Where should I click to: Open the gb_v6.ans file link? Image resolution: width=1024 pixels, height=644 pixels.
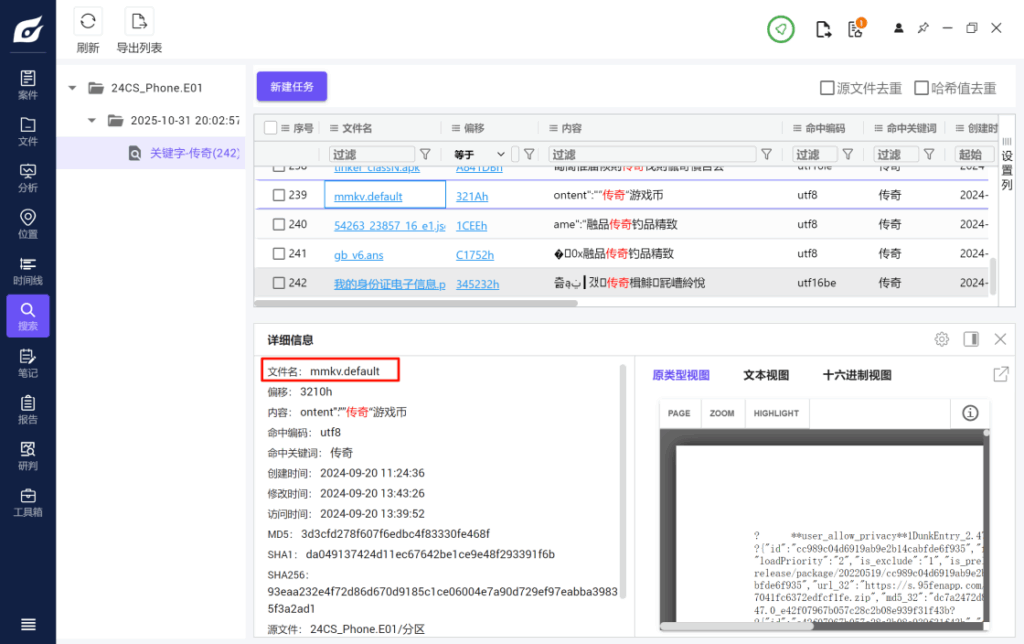[358, 254]
